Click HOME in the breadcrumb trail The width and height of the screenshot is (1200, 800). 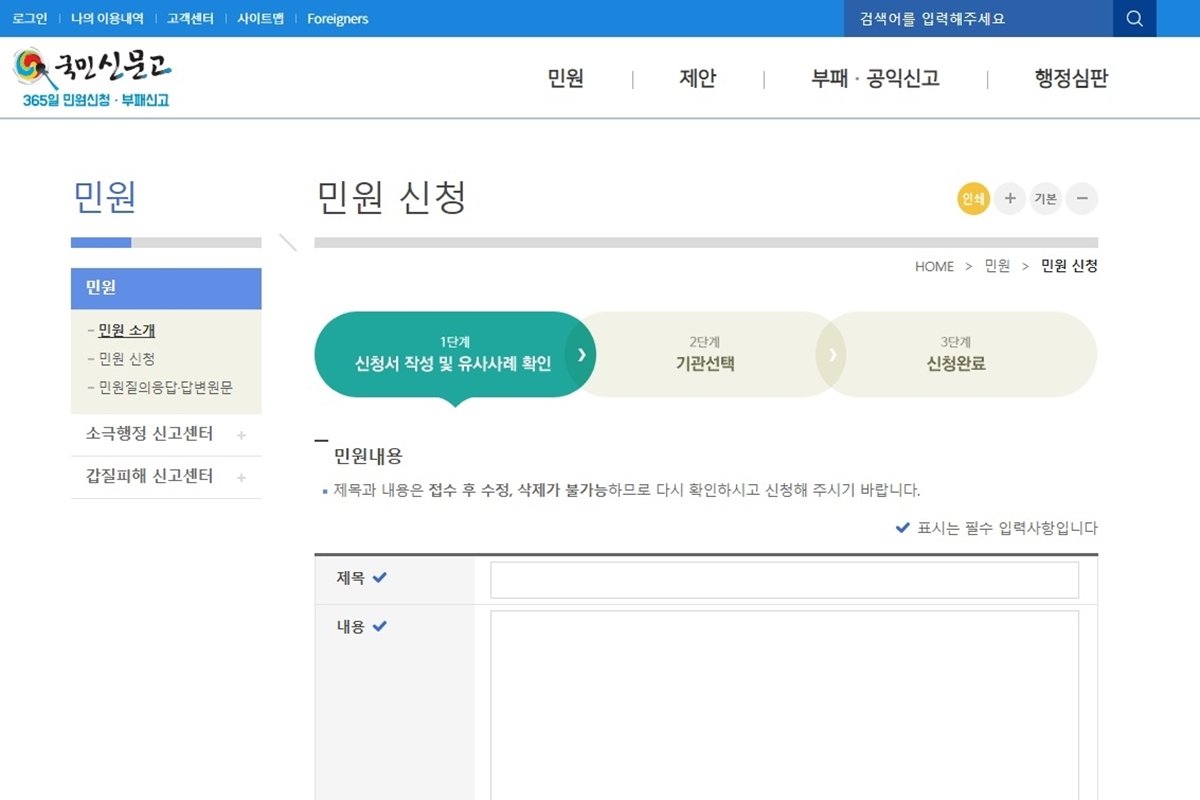coord(933,266)
